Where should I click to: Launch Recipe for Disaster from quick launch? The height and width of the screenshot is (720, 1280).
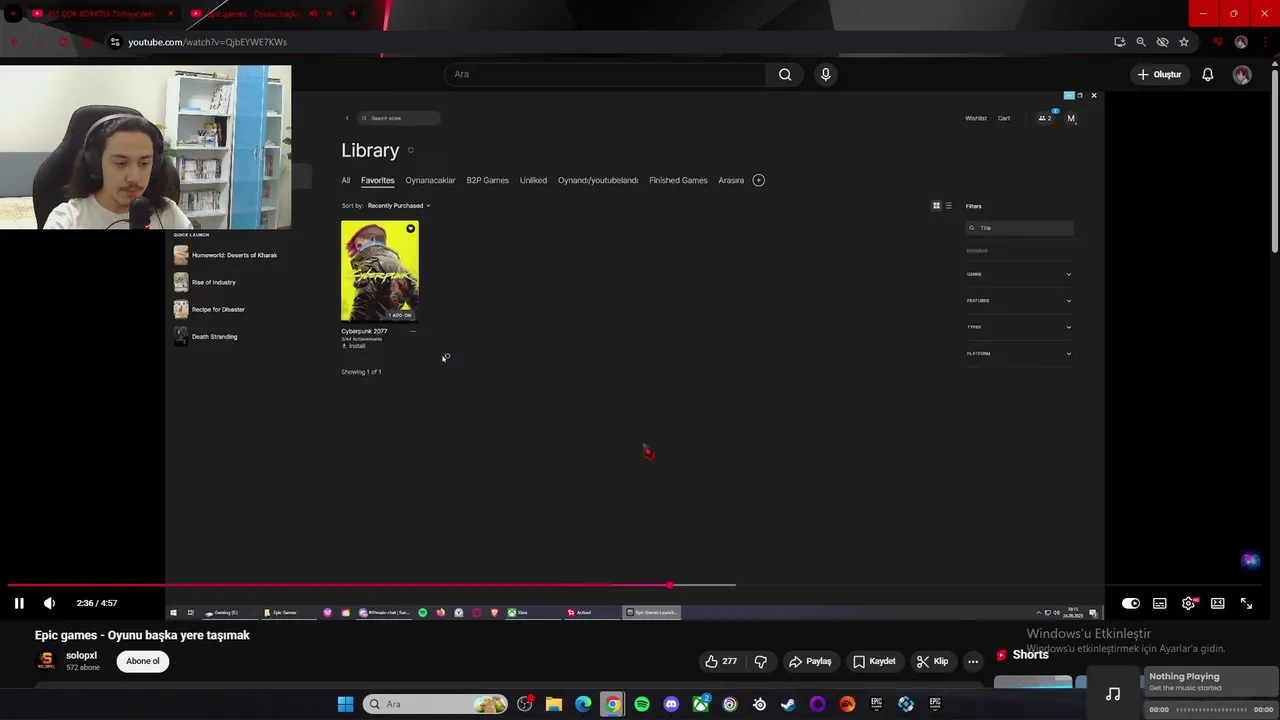pyautogui.click(x=210, y=309)
